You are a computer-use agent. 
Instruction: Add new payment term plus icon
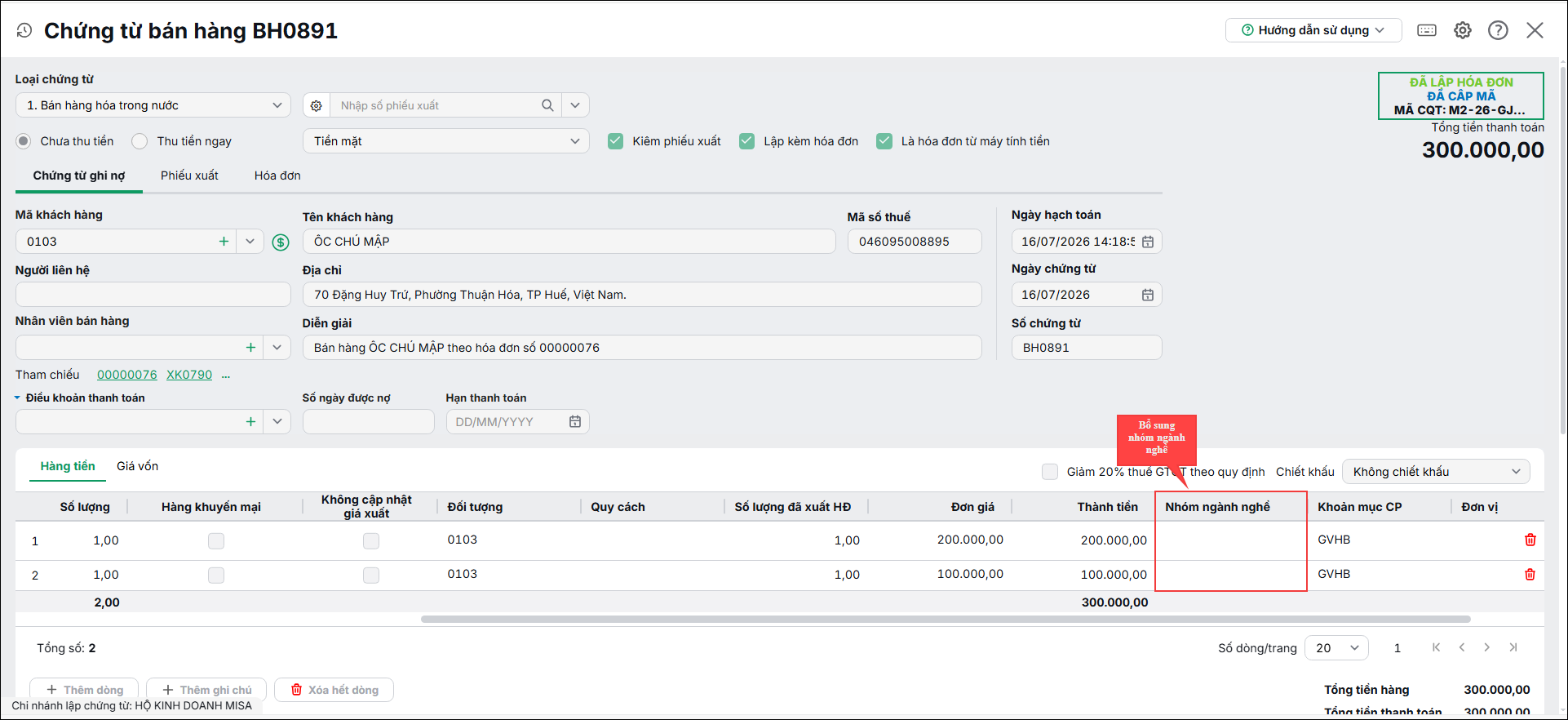click(x=250, y=422)
